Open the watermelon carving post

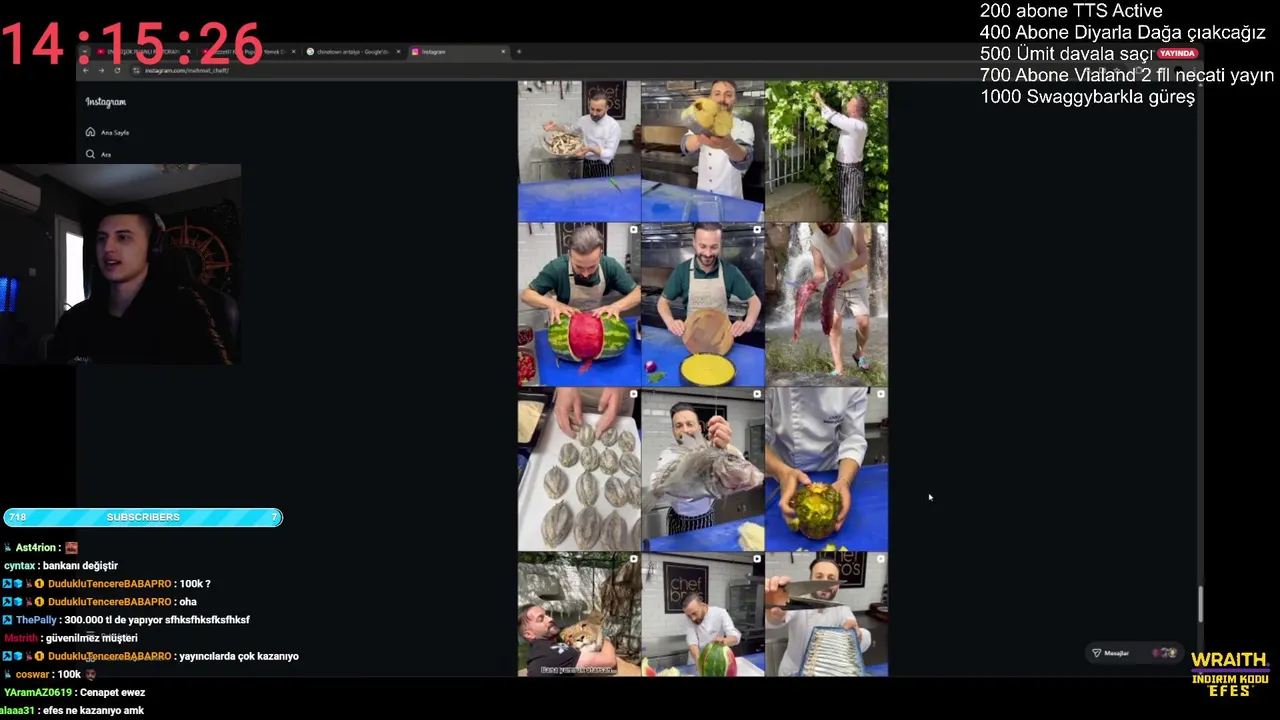click(579, 305)
